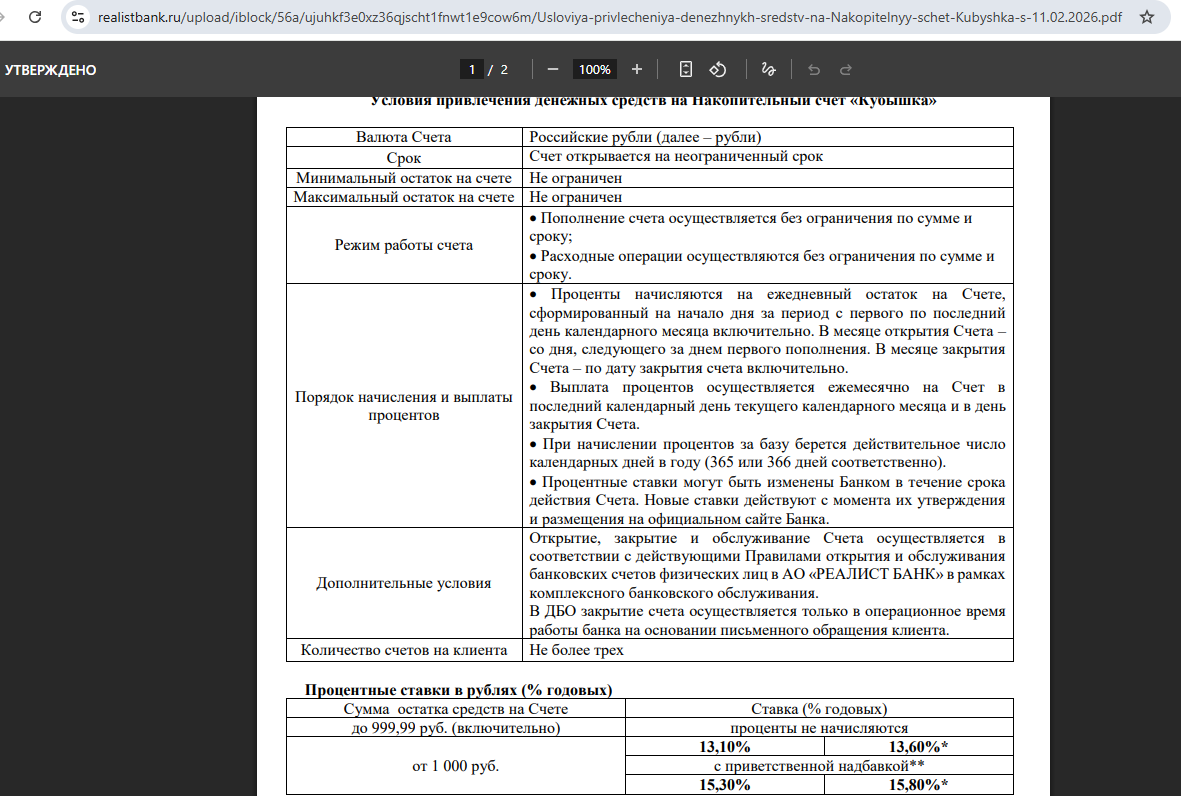
Task: Undo the last annotation
Action: point(814,69)
